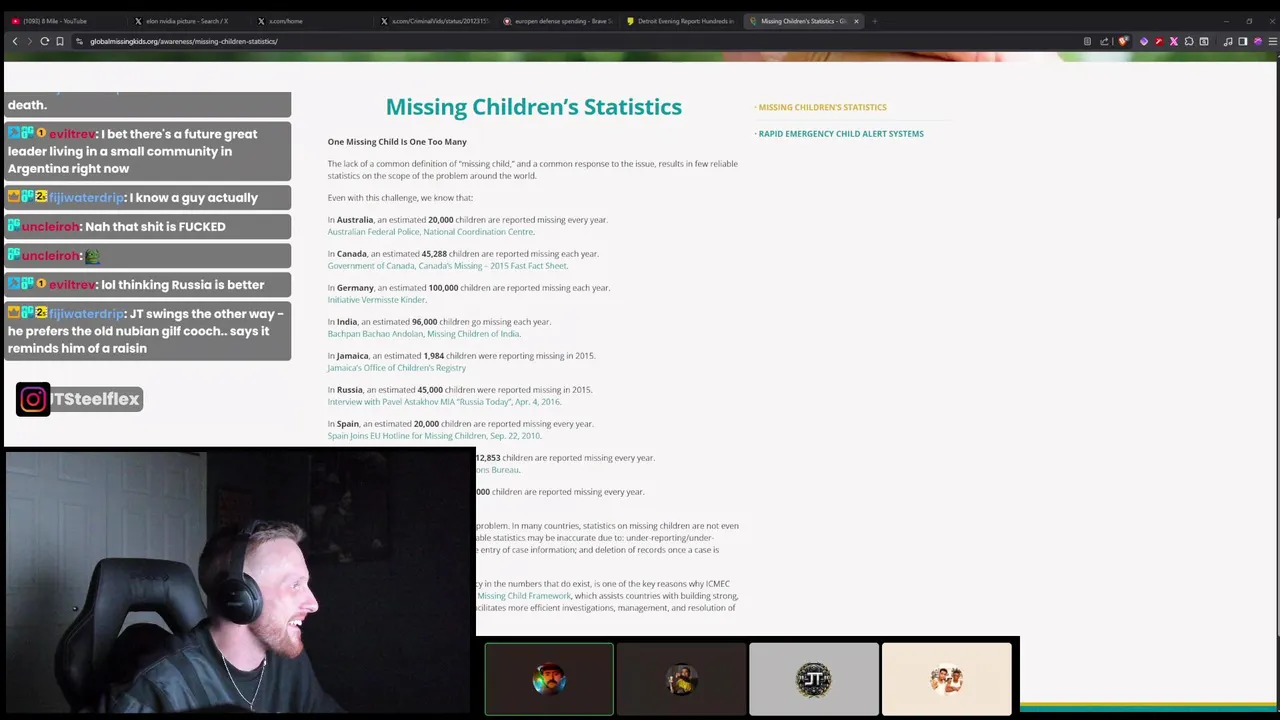Screen dimensions: 1280x720
Task: Switch to 'elon nvidia picture - Search / X' tab
Action: coord(187,21)
